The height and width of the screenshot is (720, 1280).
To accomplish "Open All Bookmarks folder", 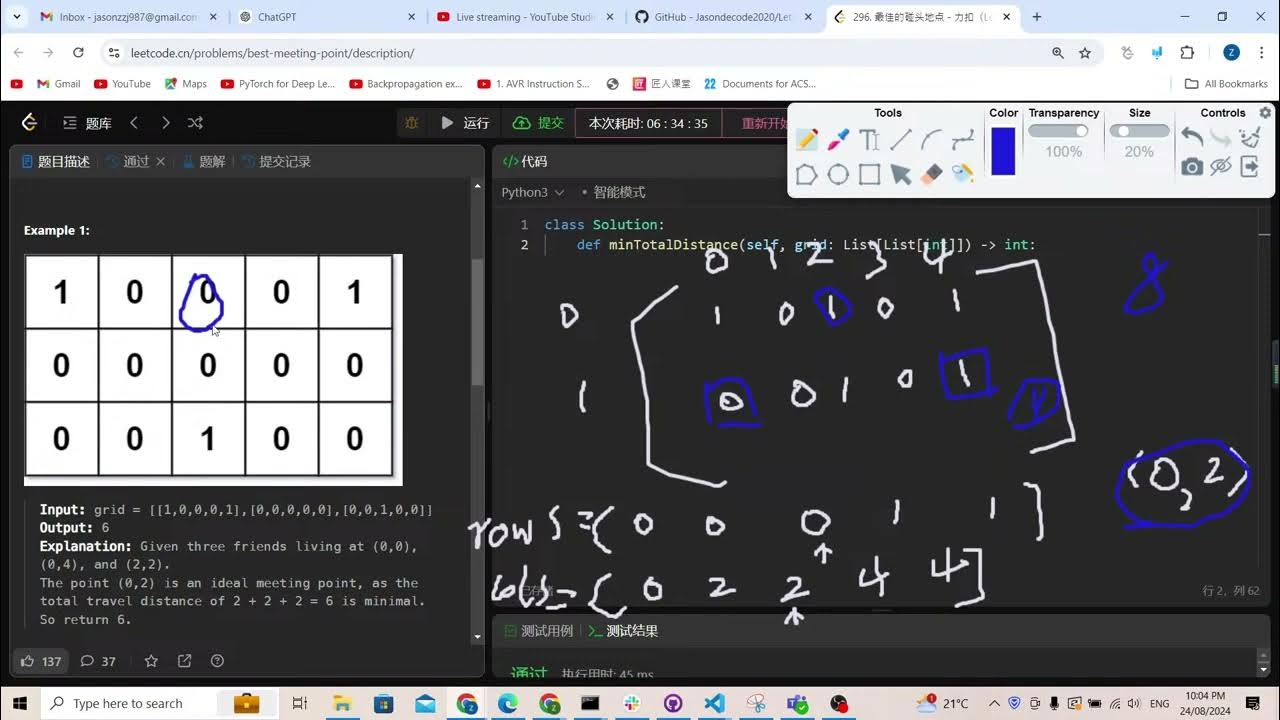I will pyautogui.click(x=1226, y=84).
